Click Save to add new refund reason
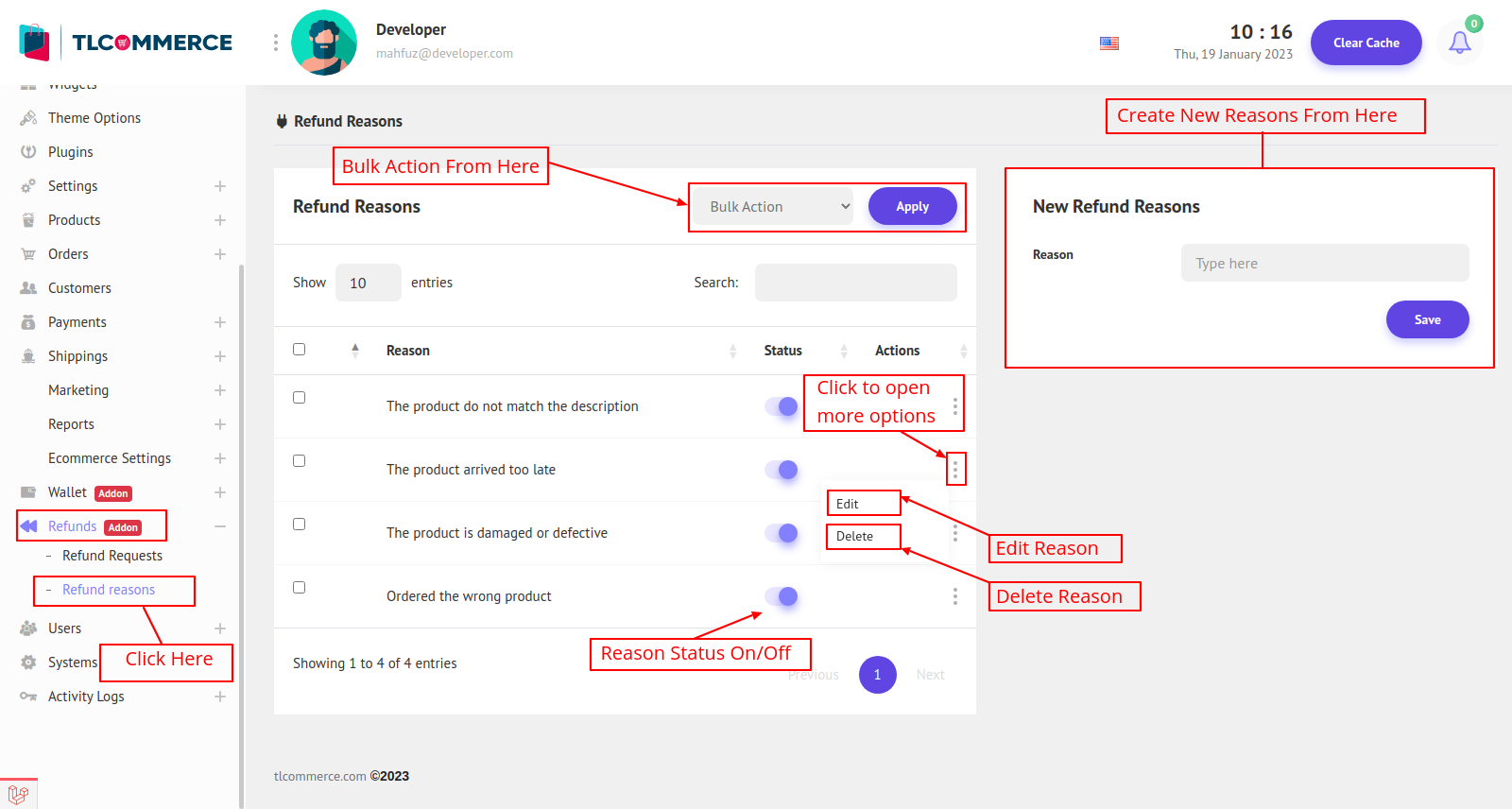 point(1427,319)
